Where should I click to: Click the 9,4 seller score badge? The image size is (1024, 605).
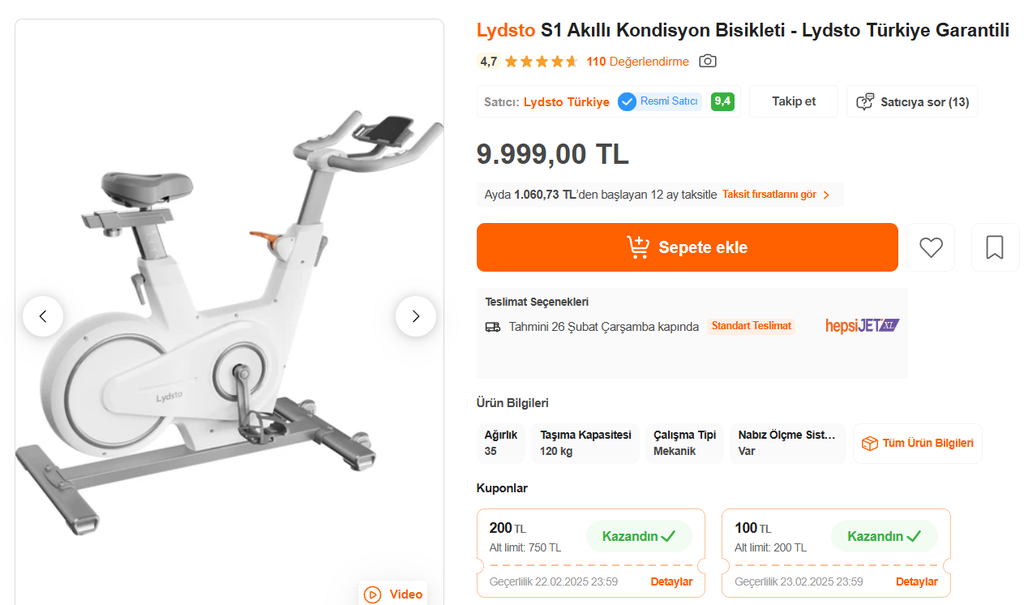click(x=722, y=102)
